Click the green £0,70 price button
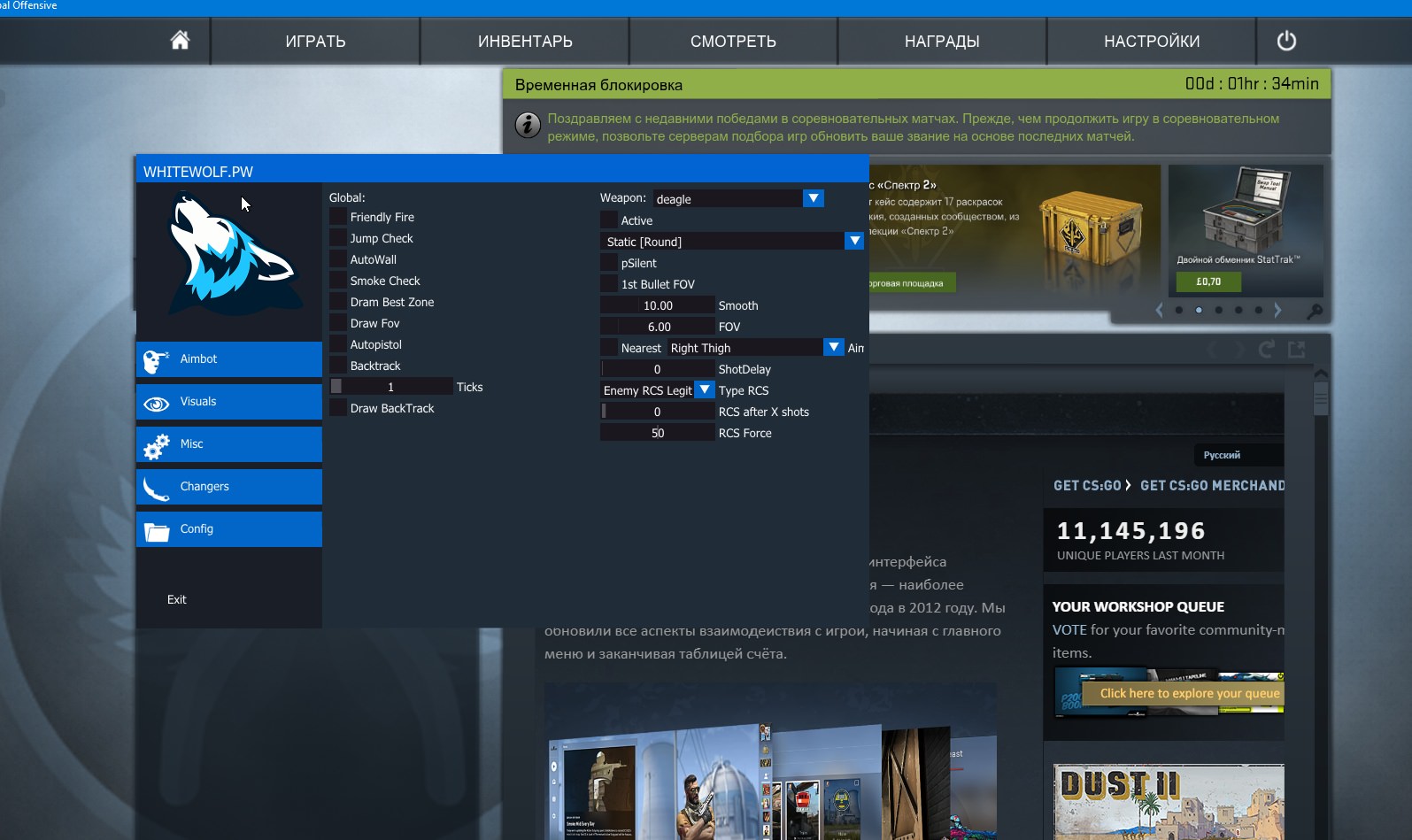Viewport: 1412px width, 840px height. [1208, 281]
